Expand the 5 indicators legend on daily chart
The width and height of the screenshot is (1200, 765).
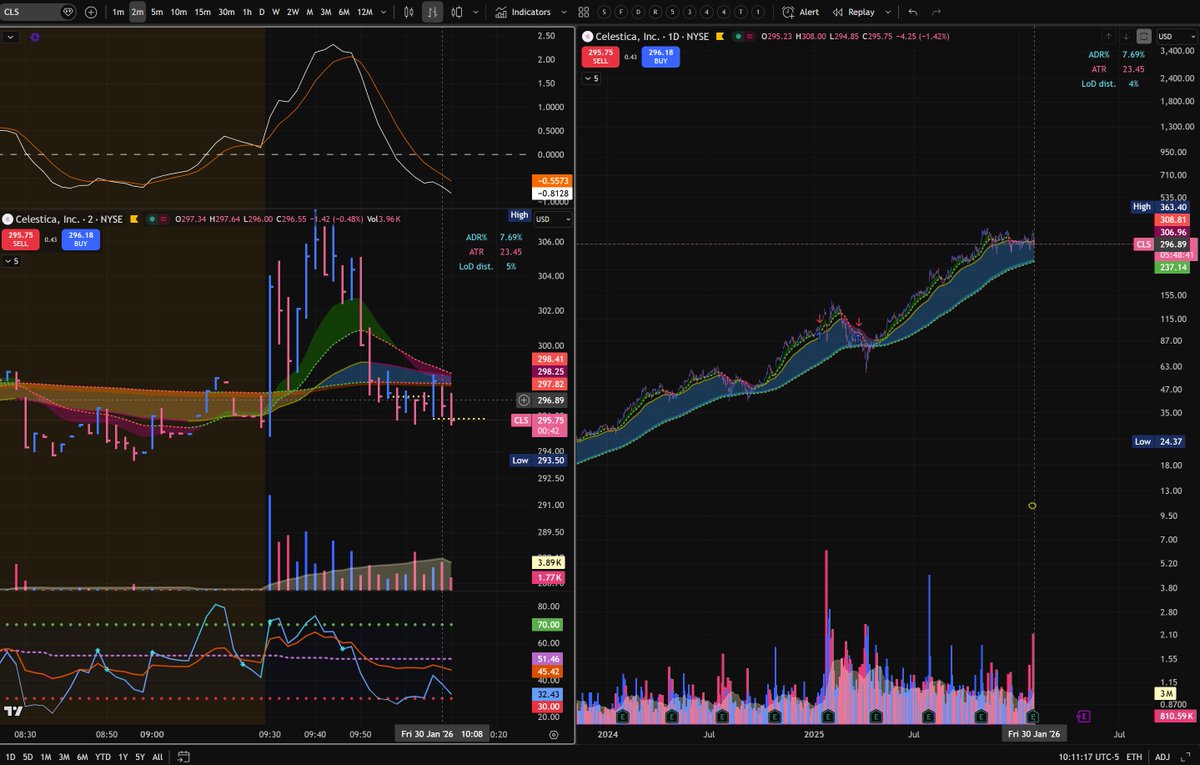tap(592, 78)
